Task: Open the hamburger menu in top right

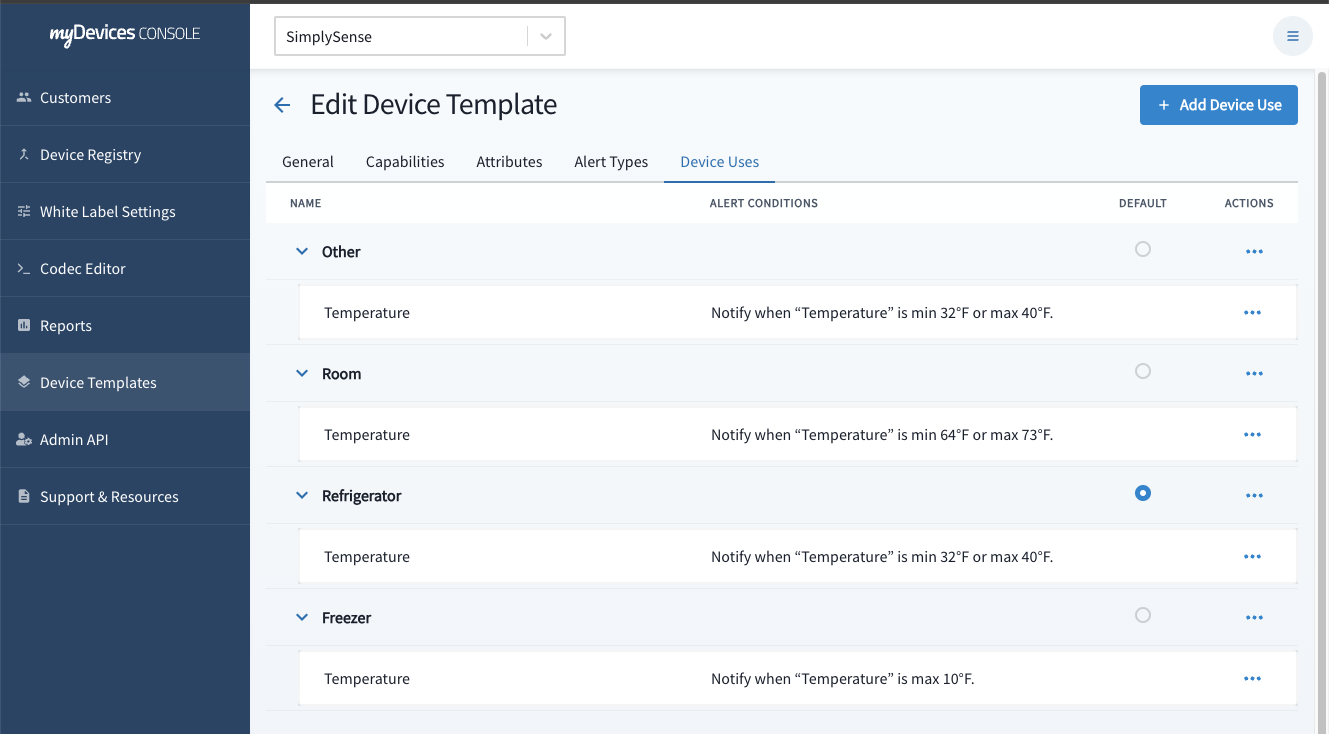Action: (x=1292, y=36)
